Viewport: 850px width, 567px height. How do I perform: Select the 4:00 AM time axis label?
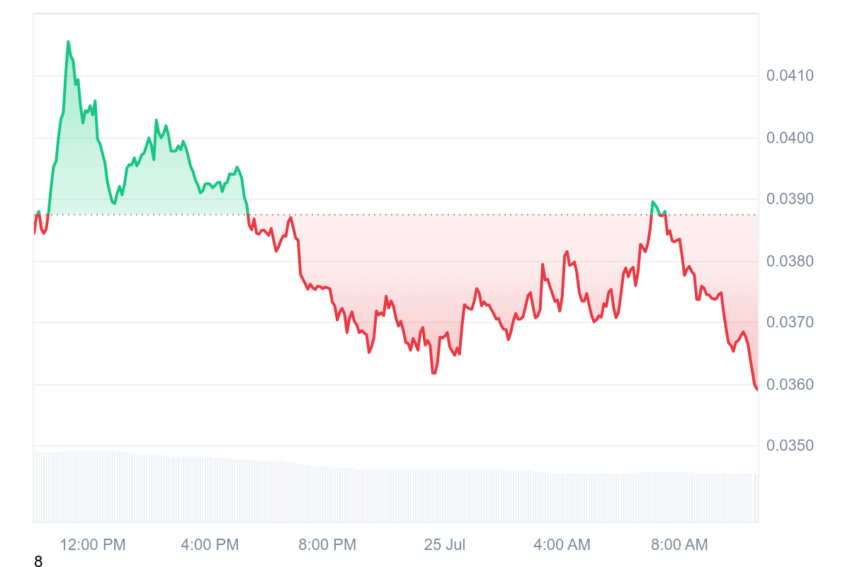click(x=562, y=544)
